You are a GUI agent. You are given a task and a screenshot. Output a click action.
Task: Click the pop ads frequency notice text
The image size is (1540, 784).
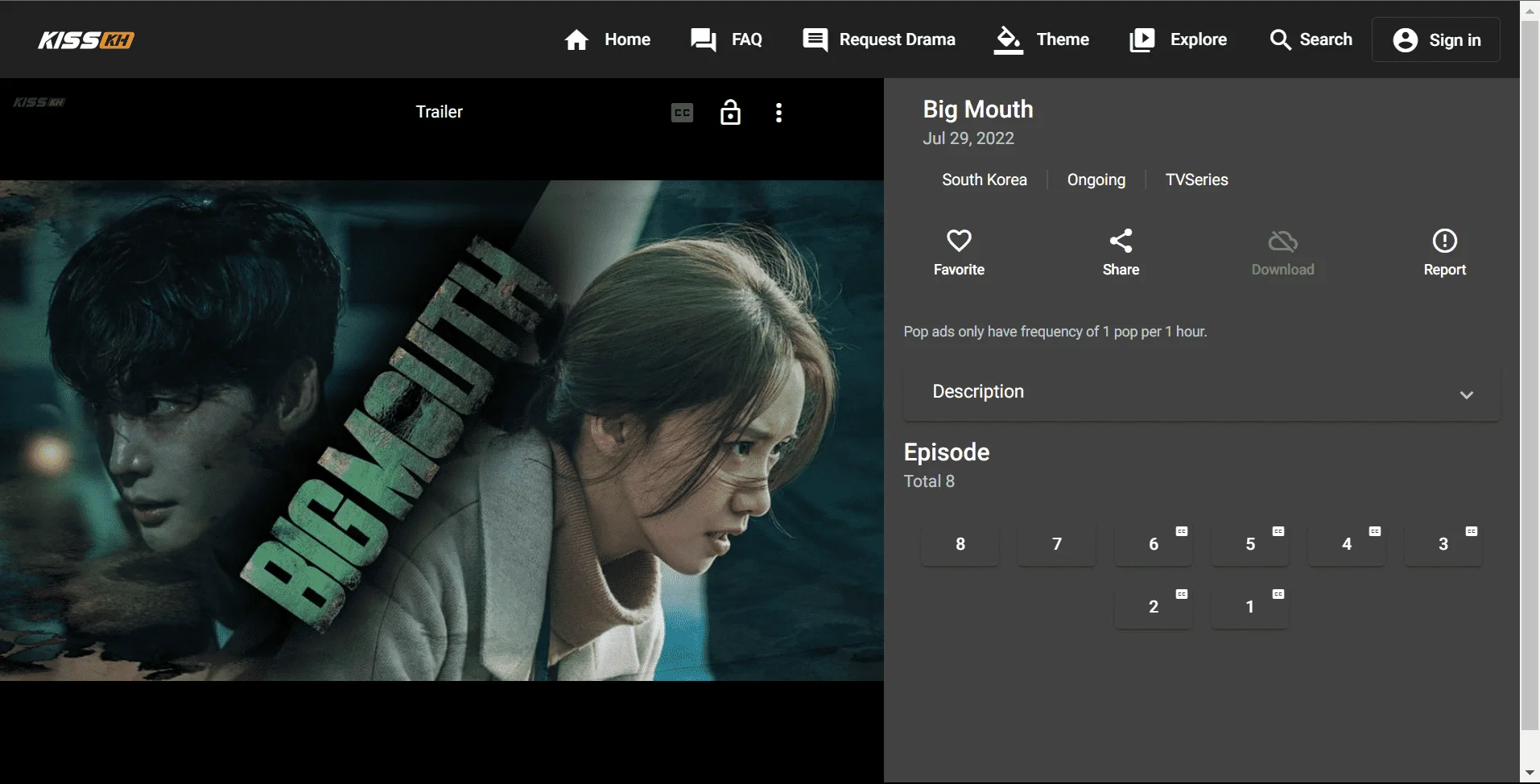(1055, 332)
